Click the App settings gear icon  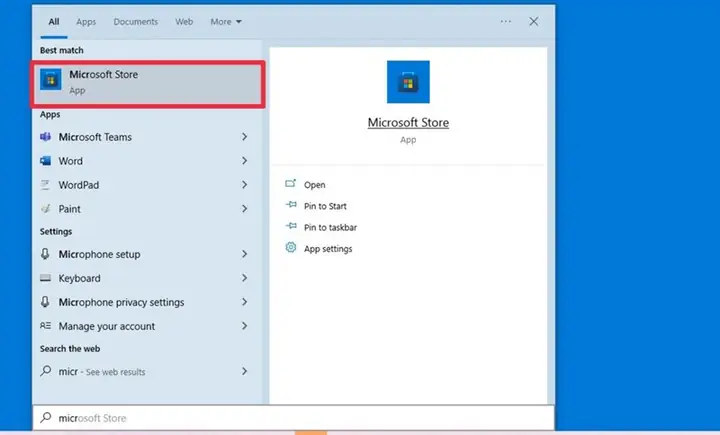tap(291, 248)
